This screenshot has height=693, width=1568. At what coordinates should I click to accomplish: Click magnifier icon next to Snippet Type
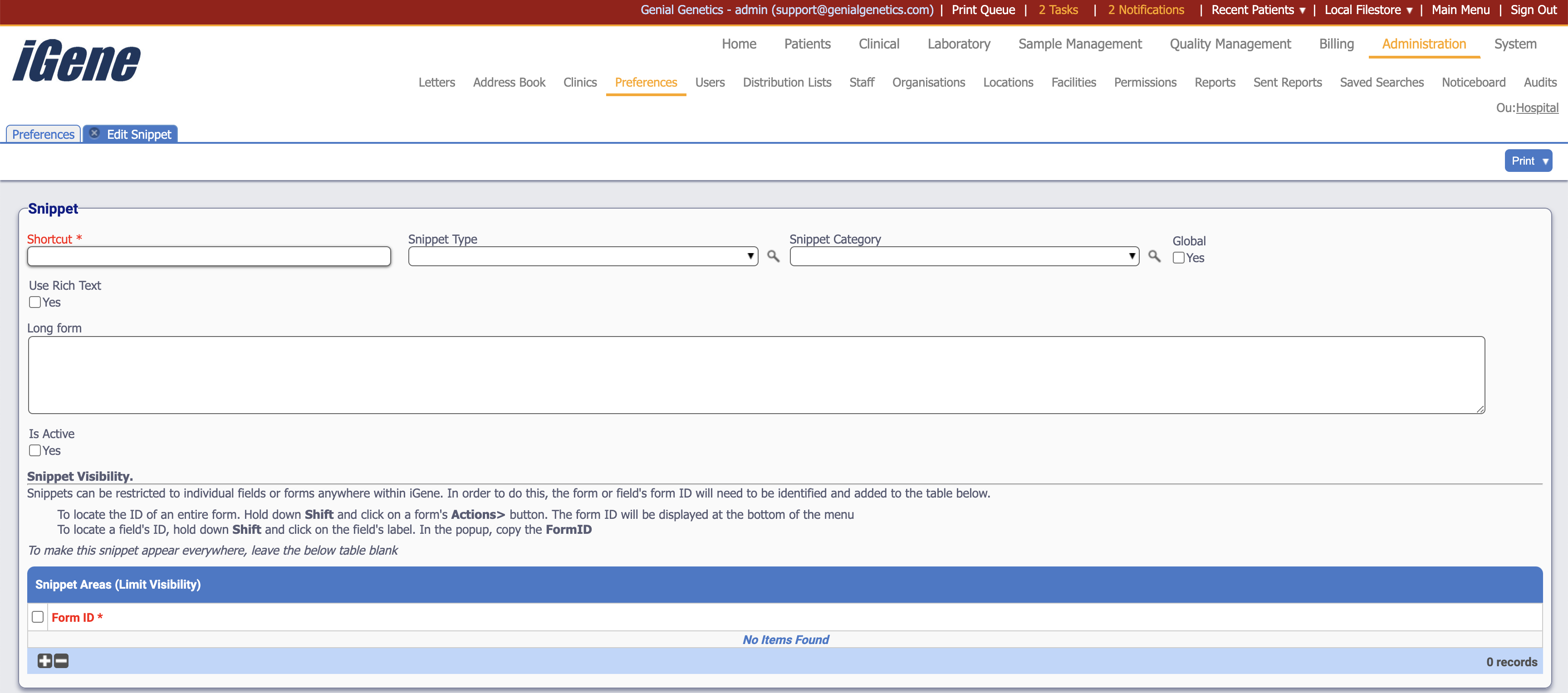[773, 256]
